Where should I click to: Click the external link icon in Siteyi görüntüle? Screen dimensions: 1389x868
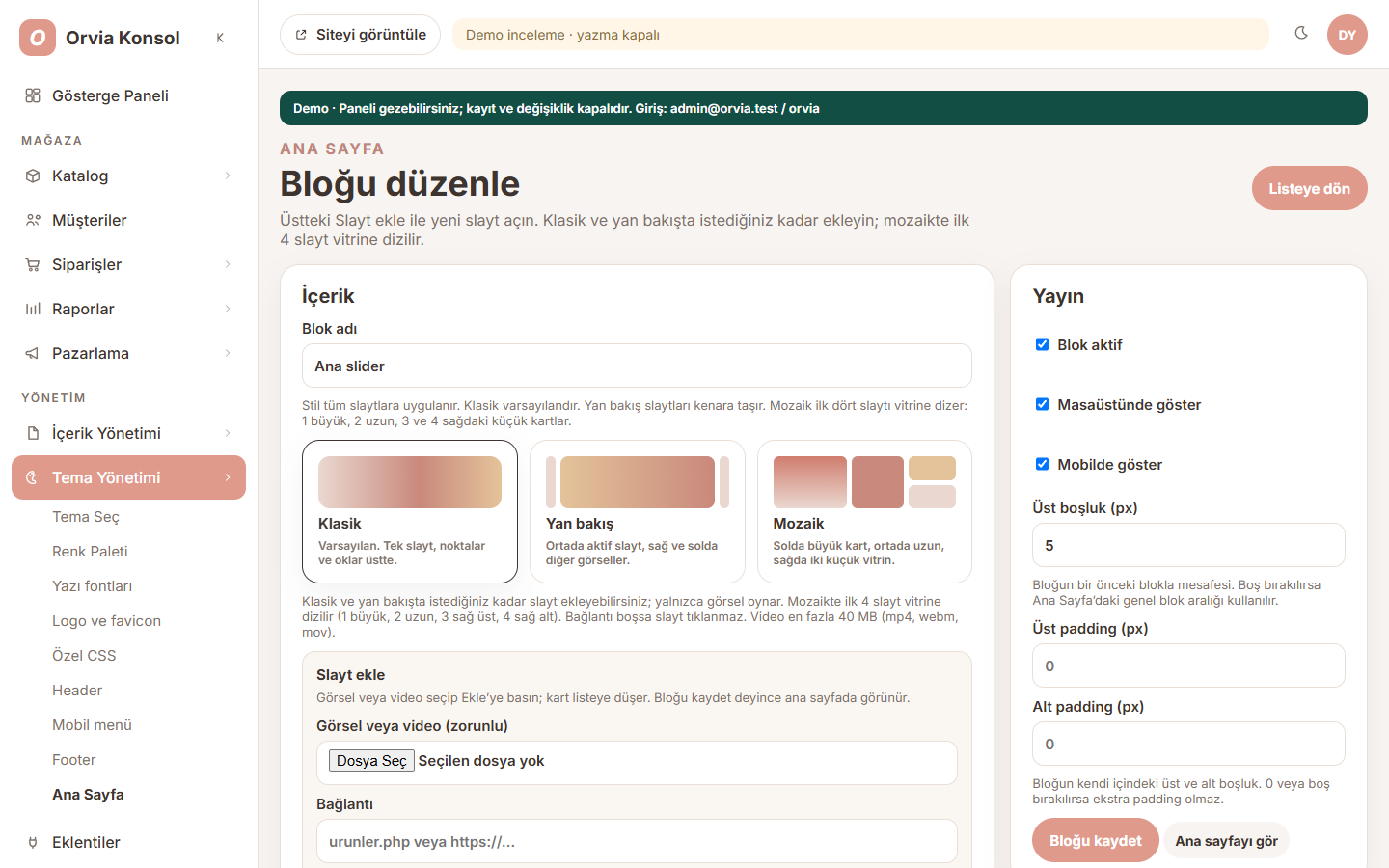(x=301, y=35)
